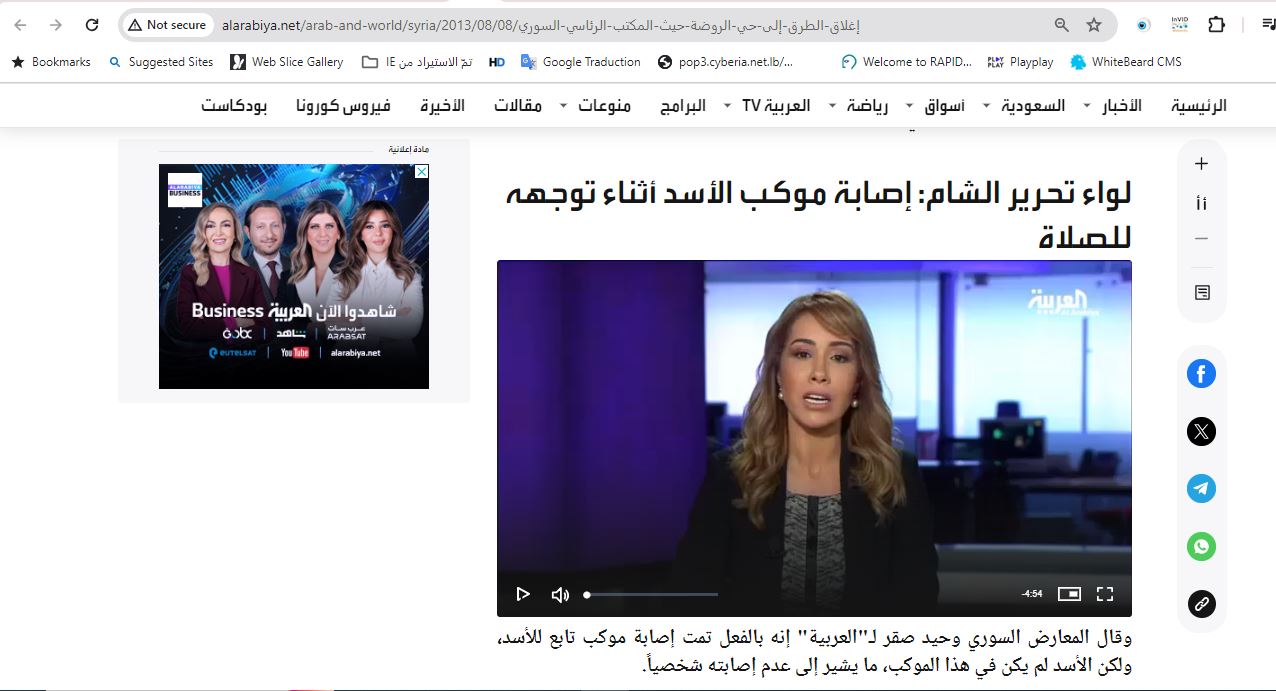
Task: Expand the السعودية menu dropdown
Action: pos(986,106)
